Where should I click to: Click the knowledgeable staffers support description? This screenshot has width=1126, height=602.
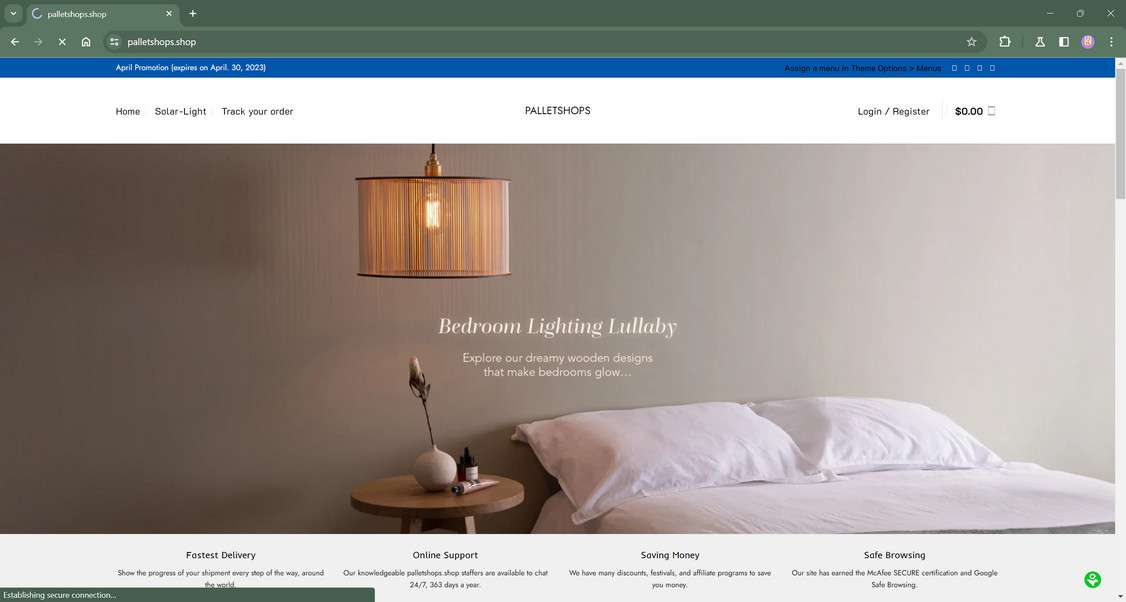(445, 579)
